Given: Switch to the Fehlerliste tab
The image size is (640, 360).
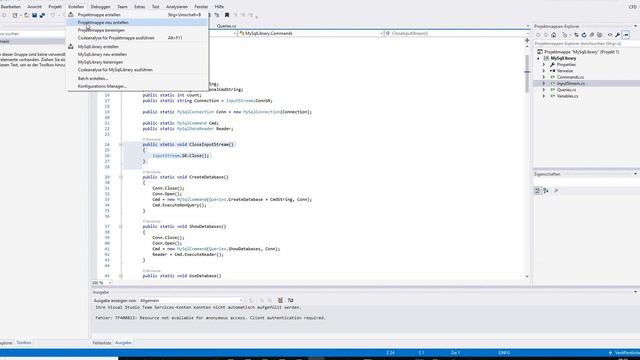Looking at the screenshot, I should [x=102, y=343].
